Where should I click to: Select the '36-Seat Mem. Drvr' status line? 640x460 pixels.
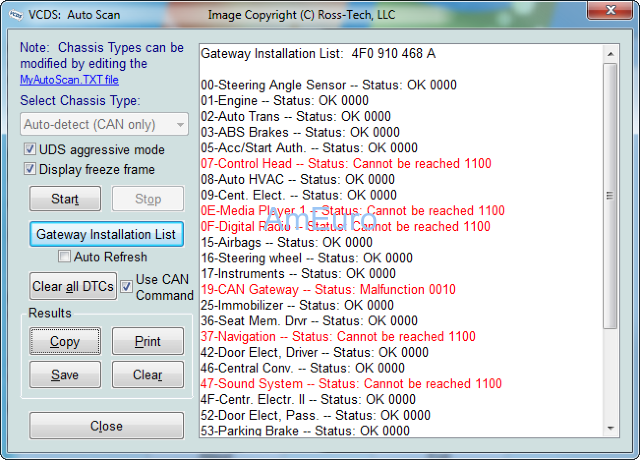tap(309, 321)
